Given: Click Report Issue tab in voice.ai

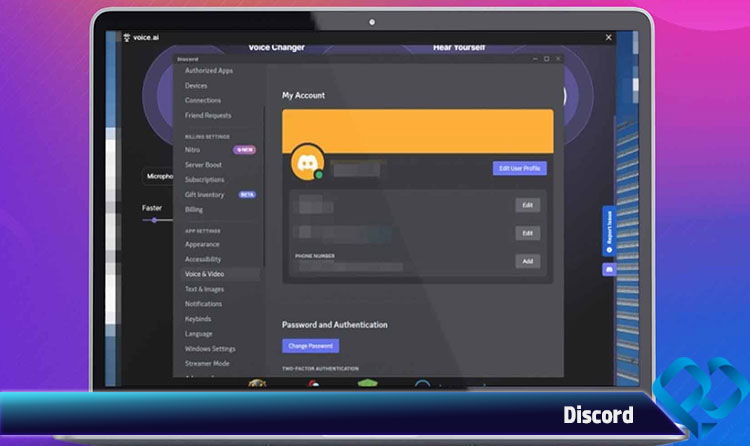Looking at the screenshot, I should point(609,232).
